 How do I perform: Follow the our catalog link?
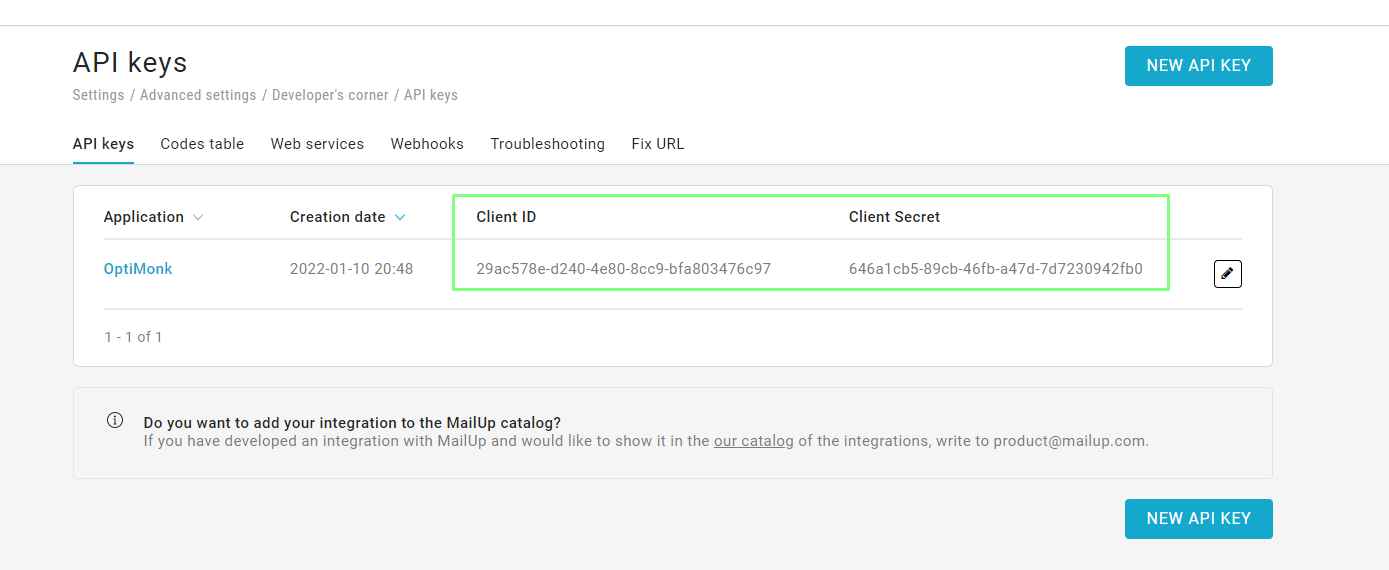click(753, 441)
